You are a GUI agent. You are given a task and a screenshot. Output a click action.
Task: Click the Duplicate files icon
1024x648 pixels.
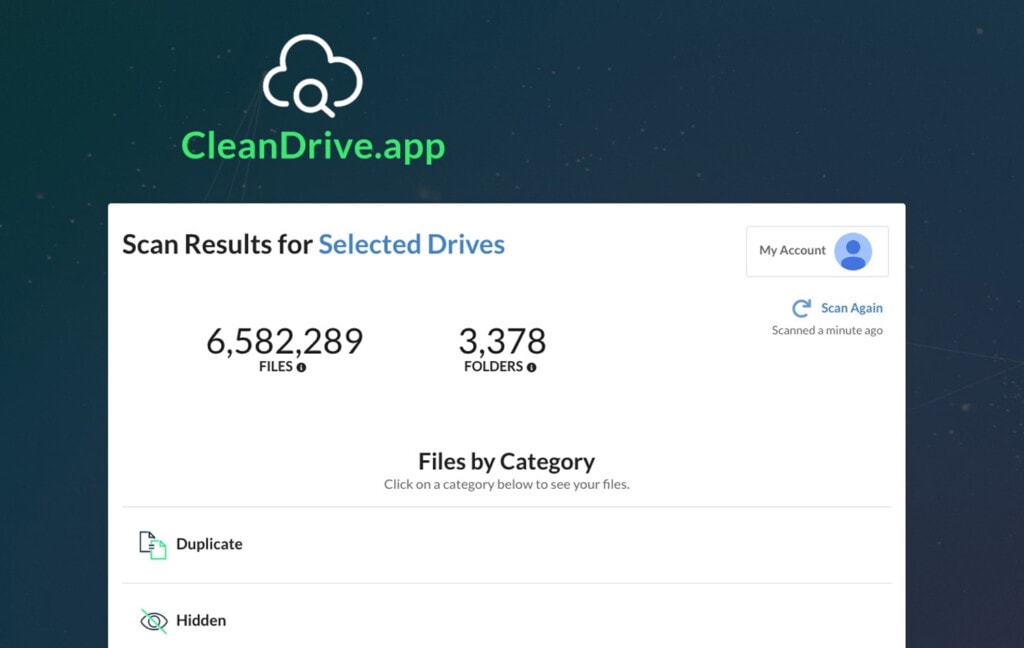coord(153,545)
